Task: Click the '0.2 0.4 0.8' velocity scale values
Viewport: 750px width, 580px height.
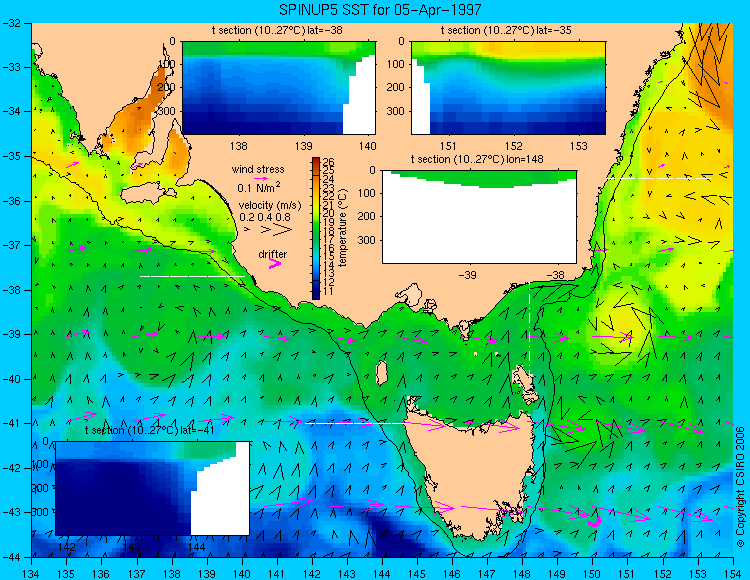Action: click(265, 217)
